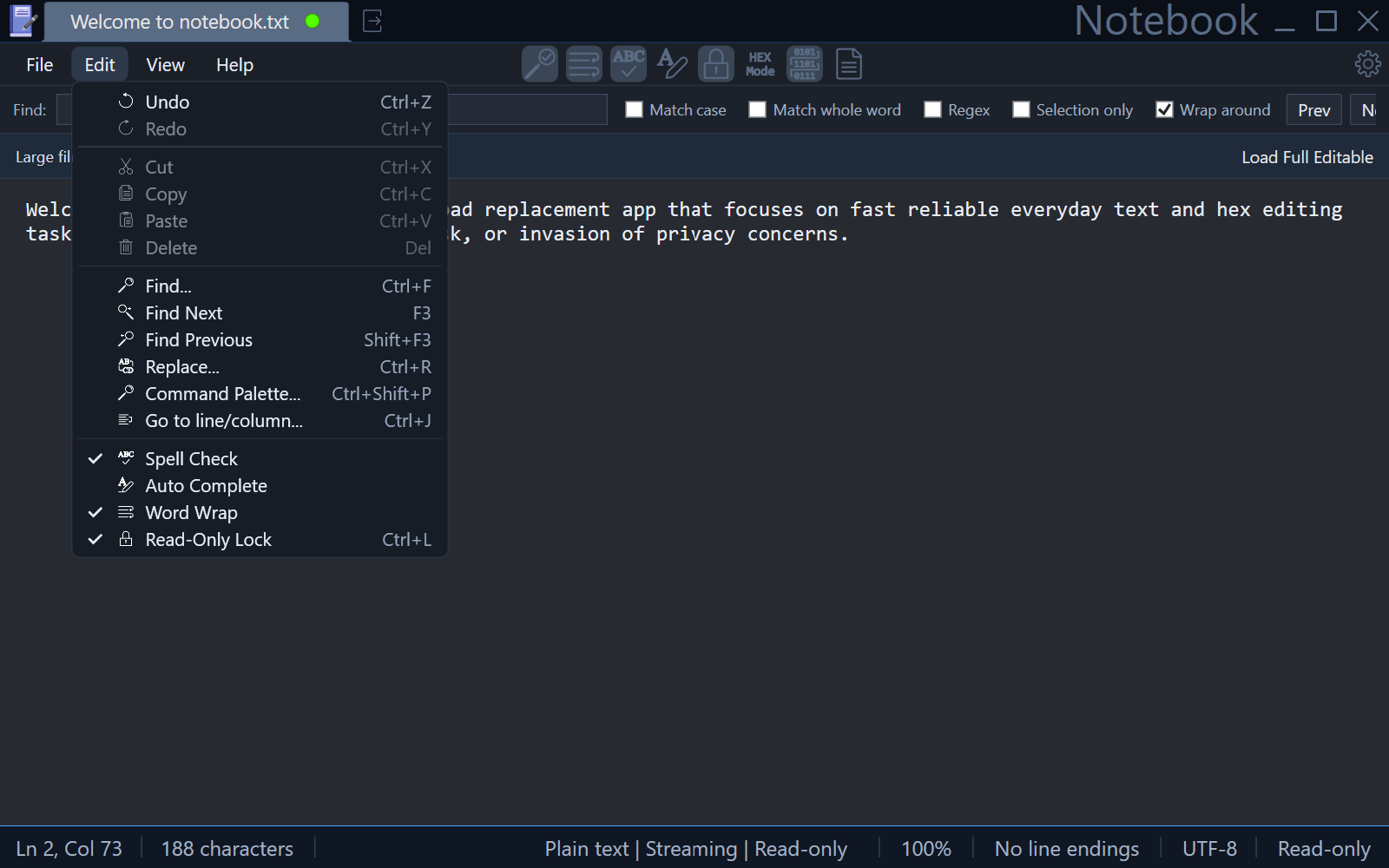Toggle the ABC spell check toolbar icon
The height and width of the screenshot is (868, 1389).
click(x=629, y=64)
